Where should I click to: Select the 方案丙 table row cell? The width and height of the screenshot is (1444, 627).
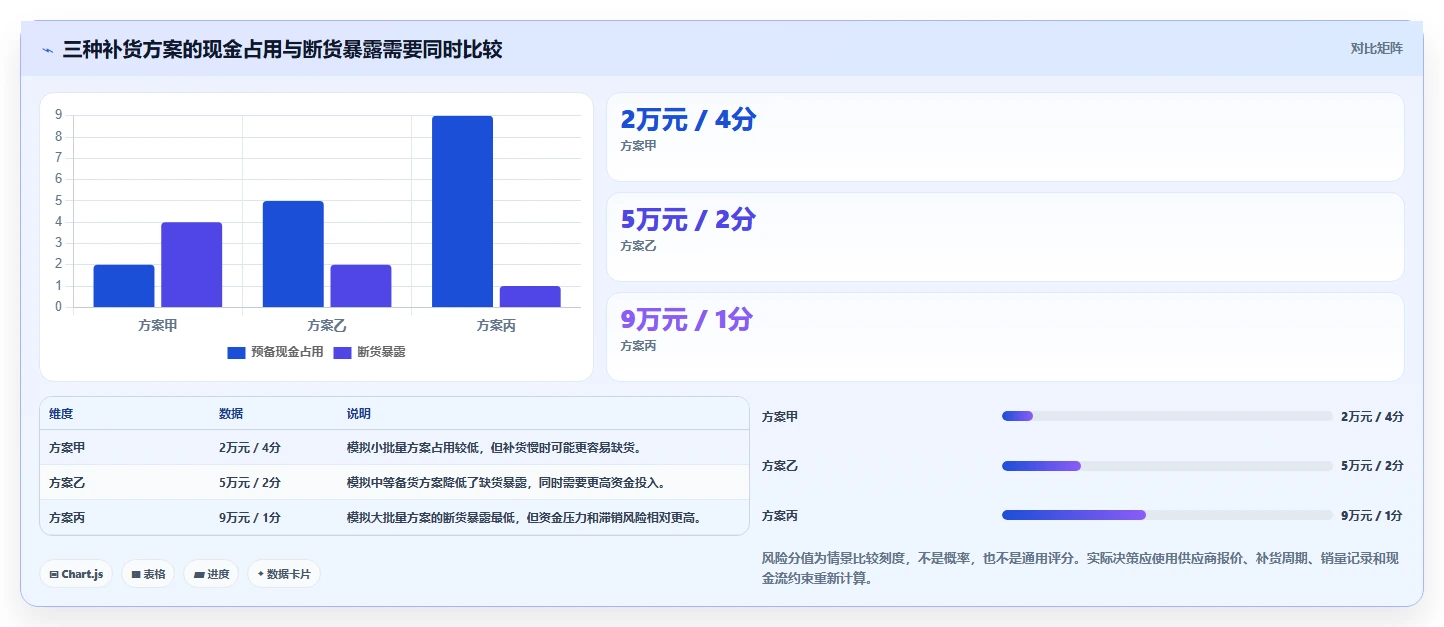(67, 518)
